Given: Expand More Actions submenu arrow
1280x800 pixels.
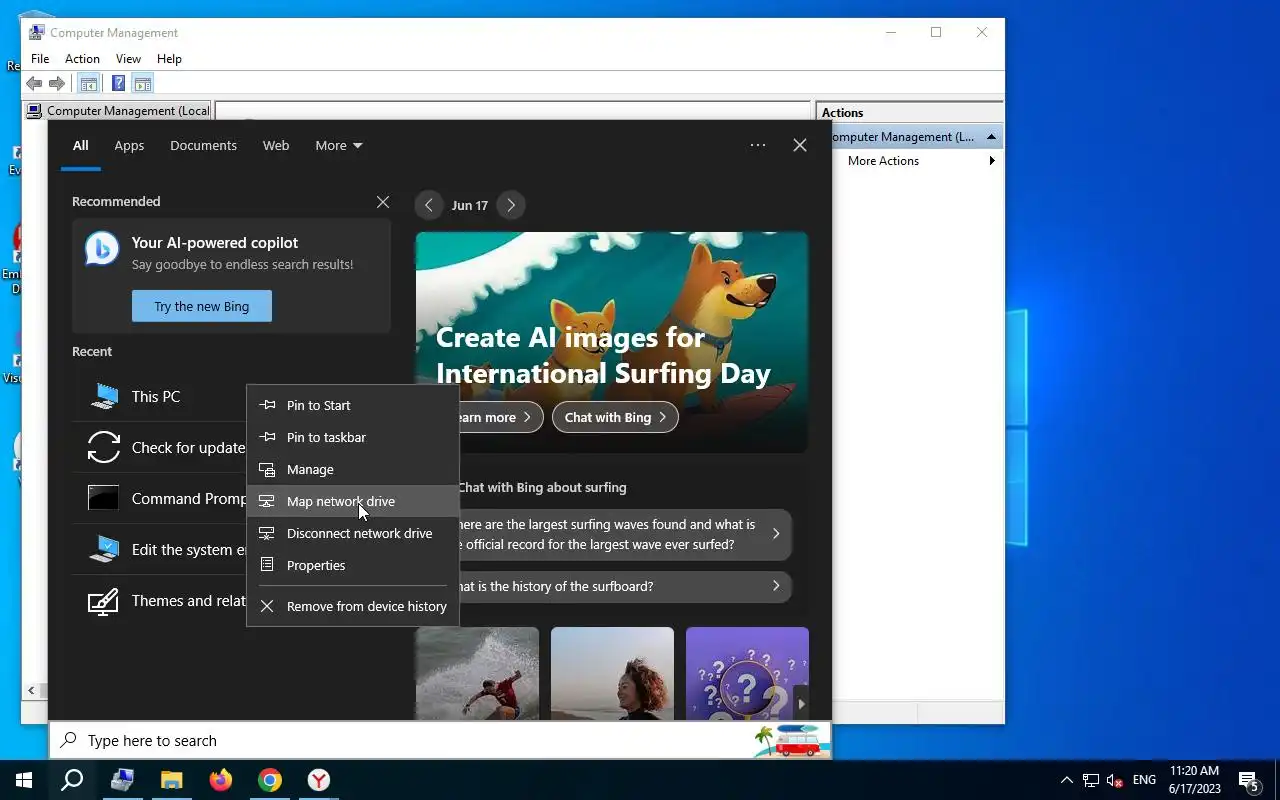Looking at the screenshot, I should coord(992,161).
